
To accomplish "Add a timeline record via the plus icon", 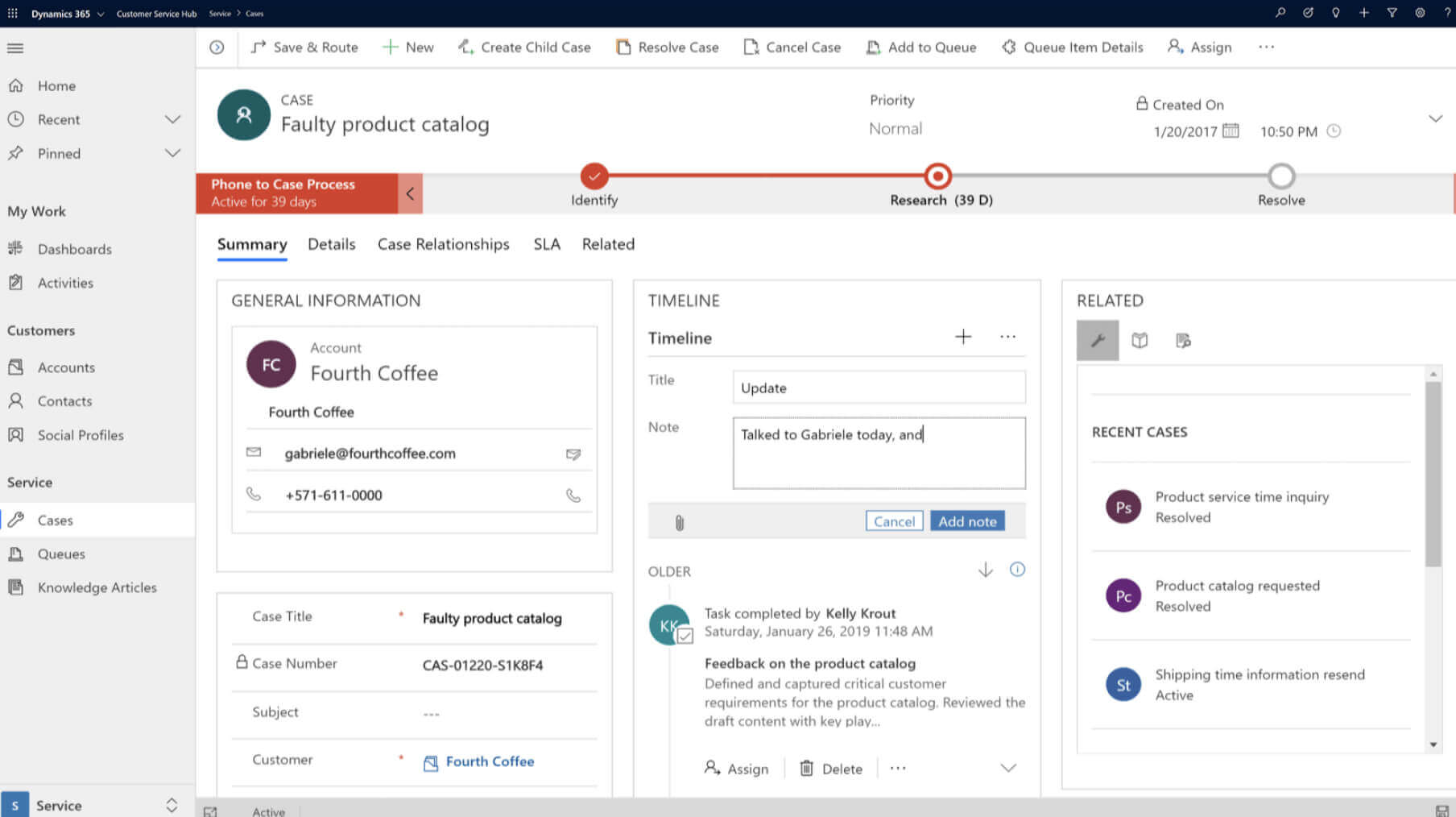I will 963,337.
